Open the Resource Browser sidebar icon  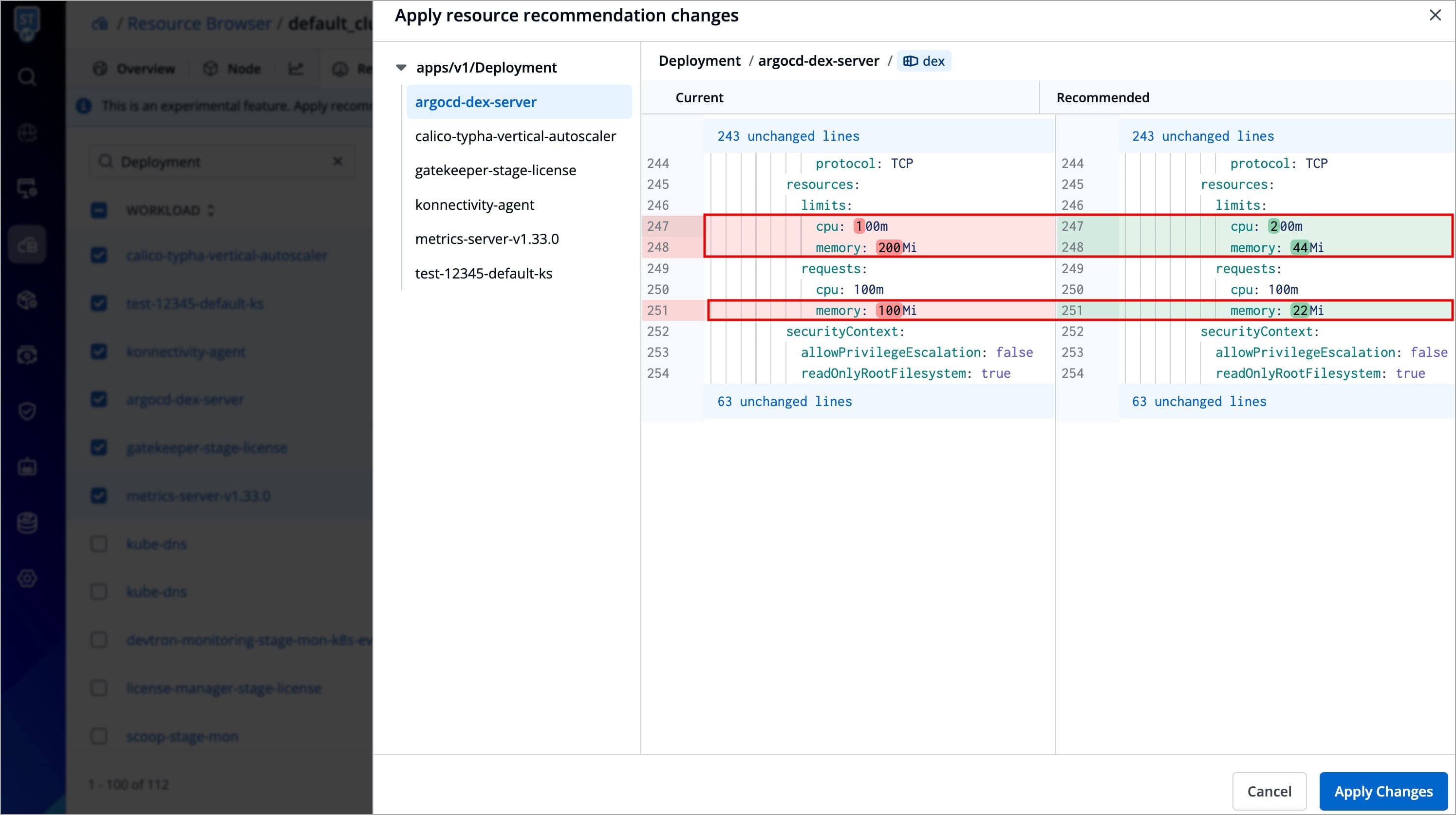coord(27,245)
